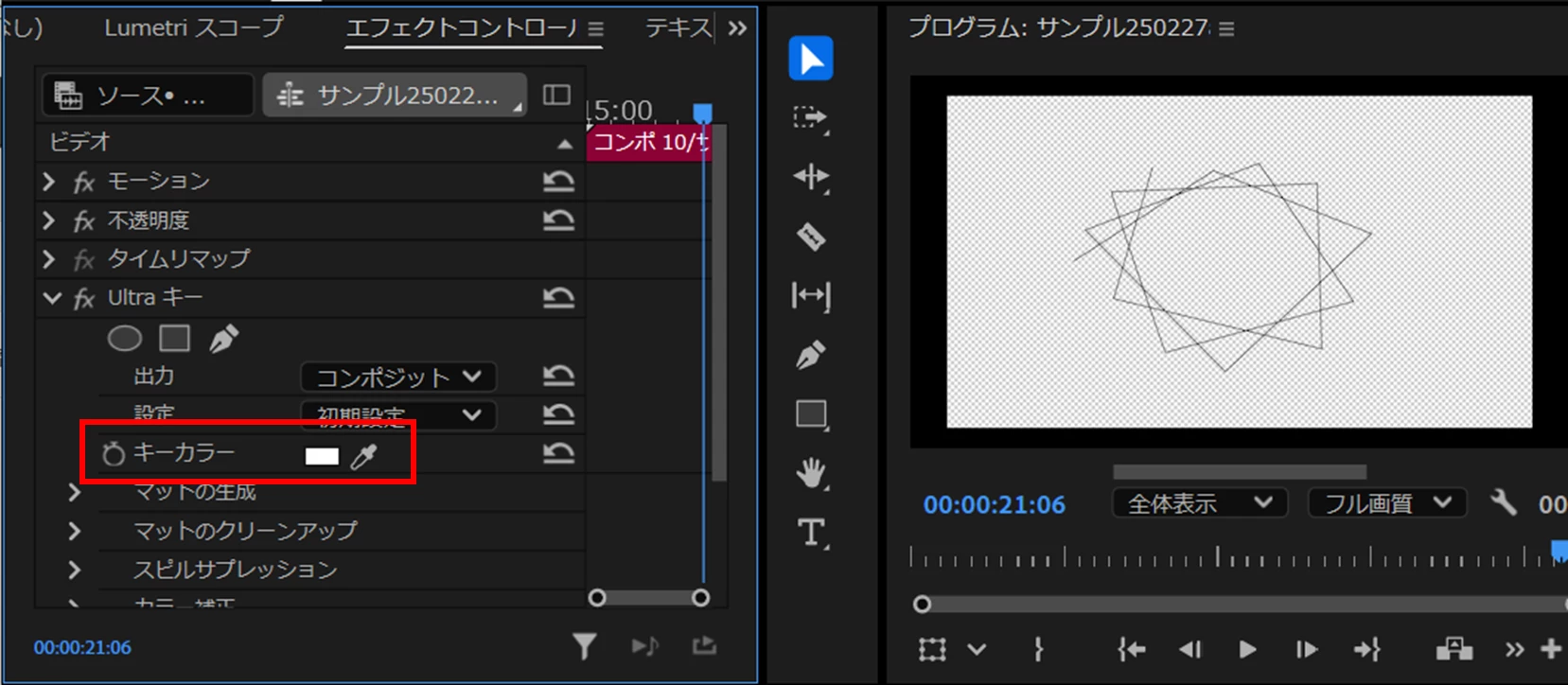This screenshot has width=1568, height=685.
Task: Open the 出力 コンポジット dropdown
Action: tap(398, 378)
